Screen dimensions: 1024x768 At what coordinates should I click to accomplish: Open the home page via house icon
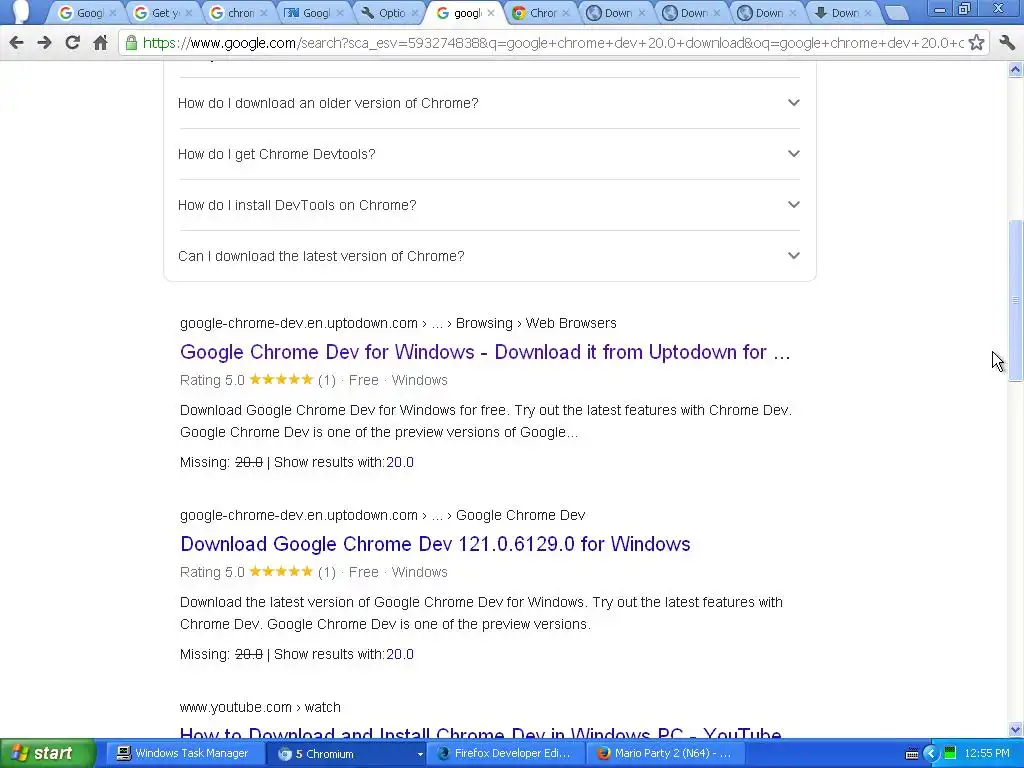(101, 43)
